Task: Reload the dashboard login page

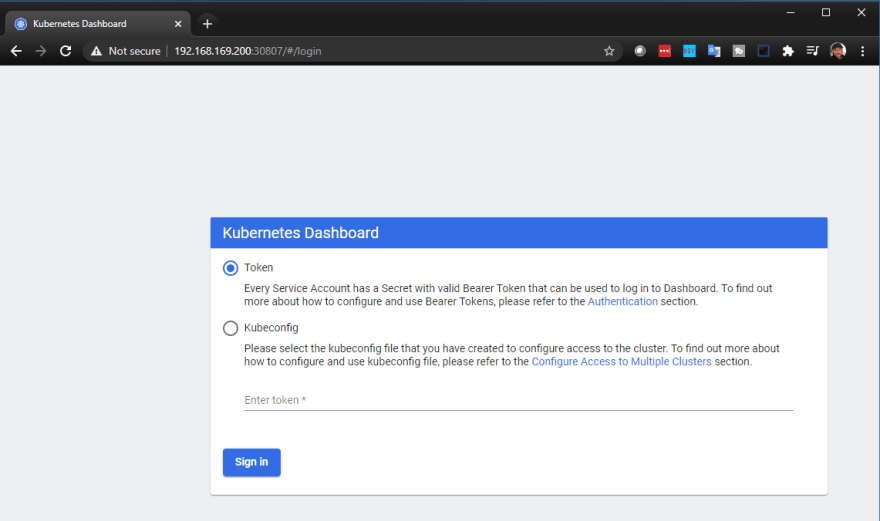Action: [x=66, y=51]
